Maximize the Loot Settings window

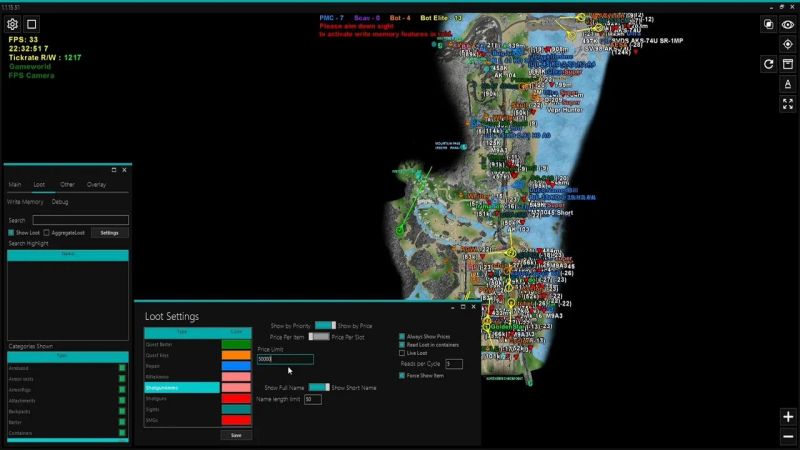point(463,307)
